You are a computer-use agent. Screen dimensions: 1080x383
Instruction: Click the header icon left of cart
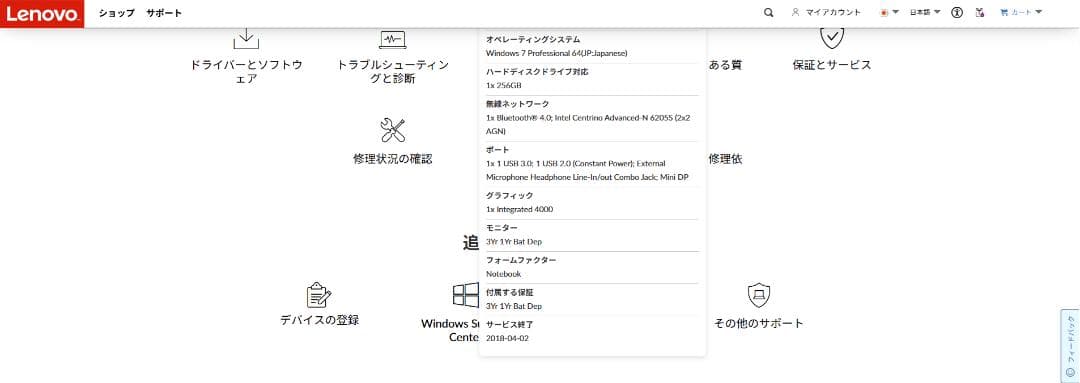coord(979,12)
